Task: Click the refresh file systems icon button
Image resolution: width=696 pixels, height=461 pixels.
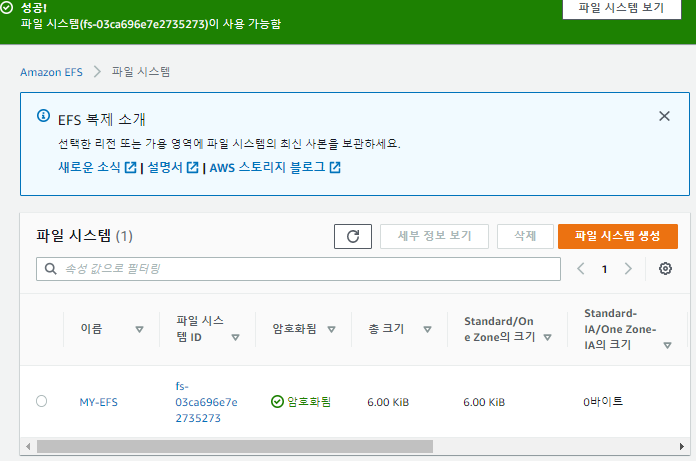Action: [x=353, y=236]
